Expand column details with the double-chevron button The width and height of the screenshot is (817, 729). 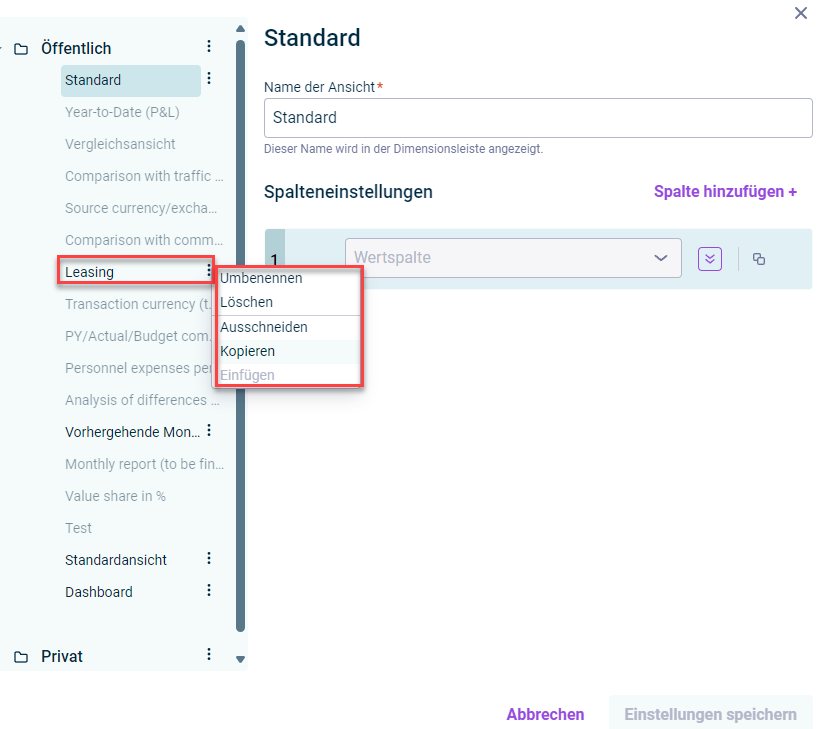[x=710, y=259]
